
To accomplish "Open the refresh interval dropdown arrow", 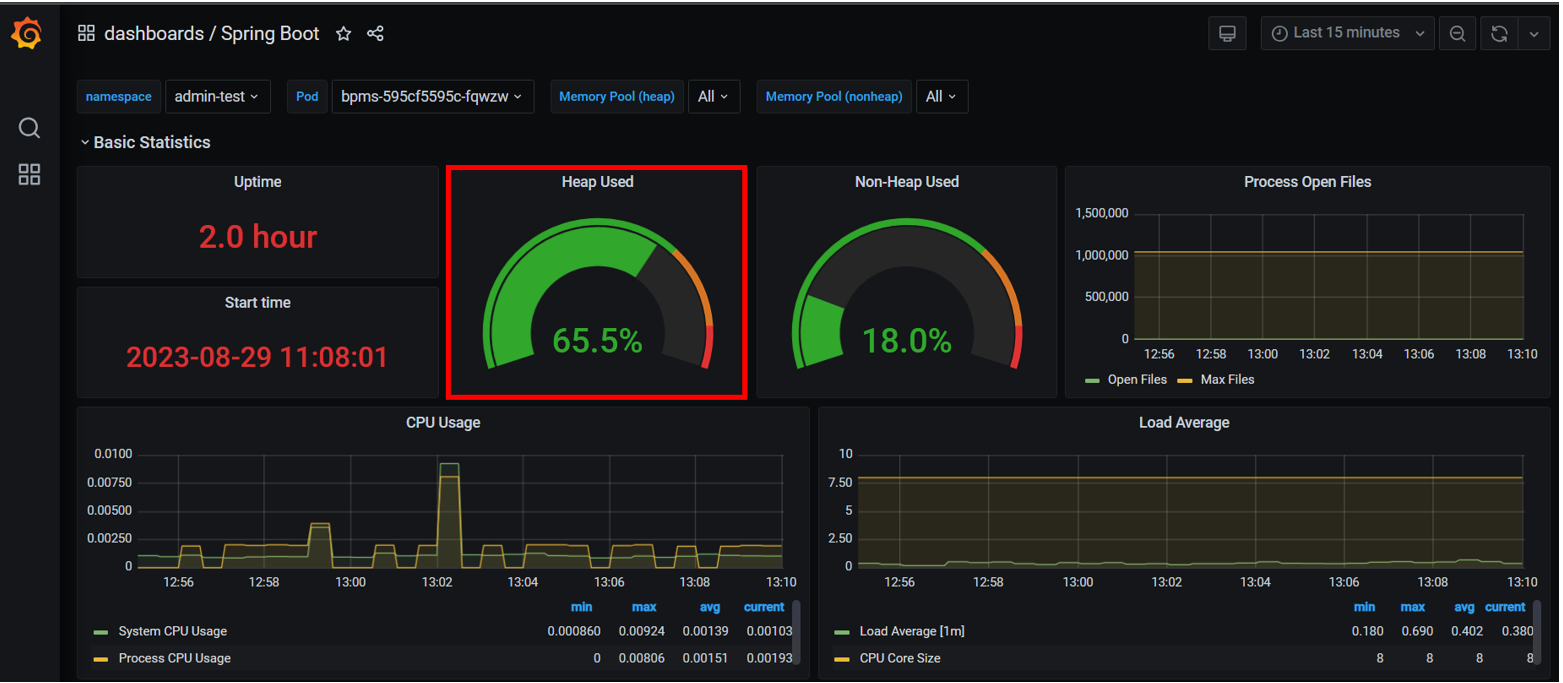I will [1534, 33].
